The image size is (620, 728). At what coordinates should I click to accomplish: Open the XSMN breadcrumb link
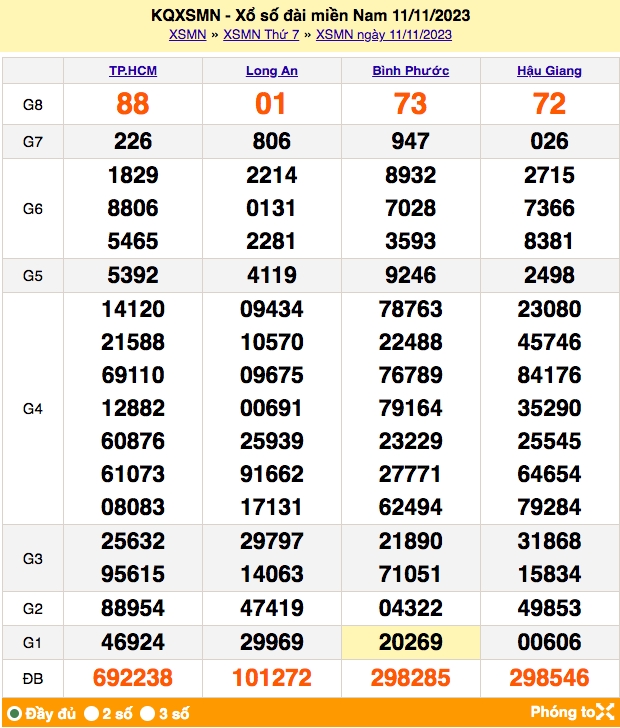click(x=188, y=35)
